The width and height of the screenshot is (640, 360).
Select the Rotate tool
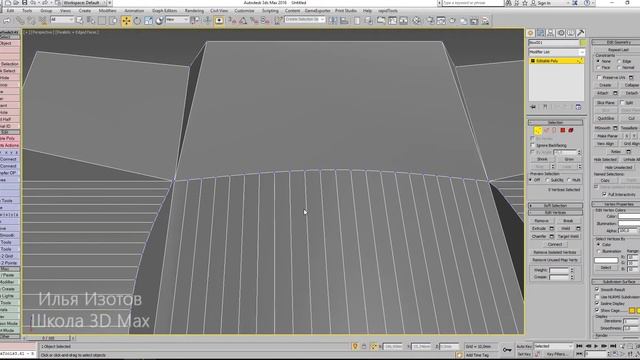click(x=137, y=20)
